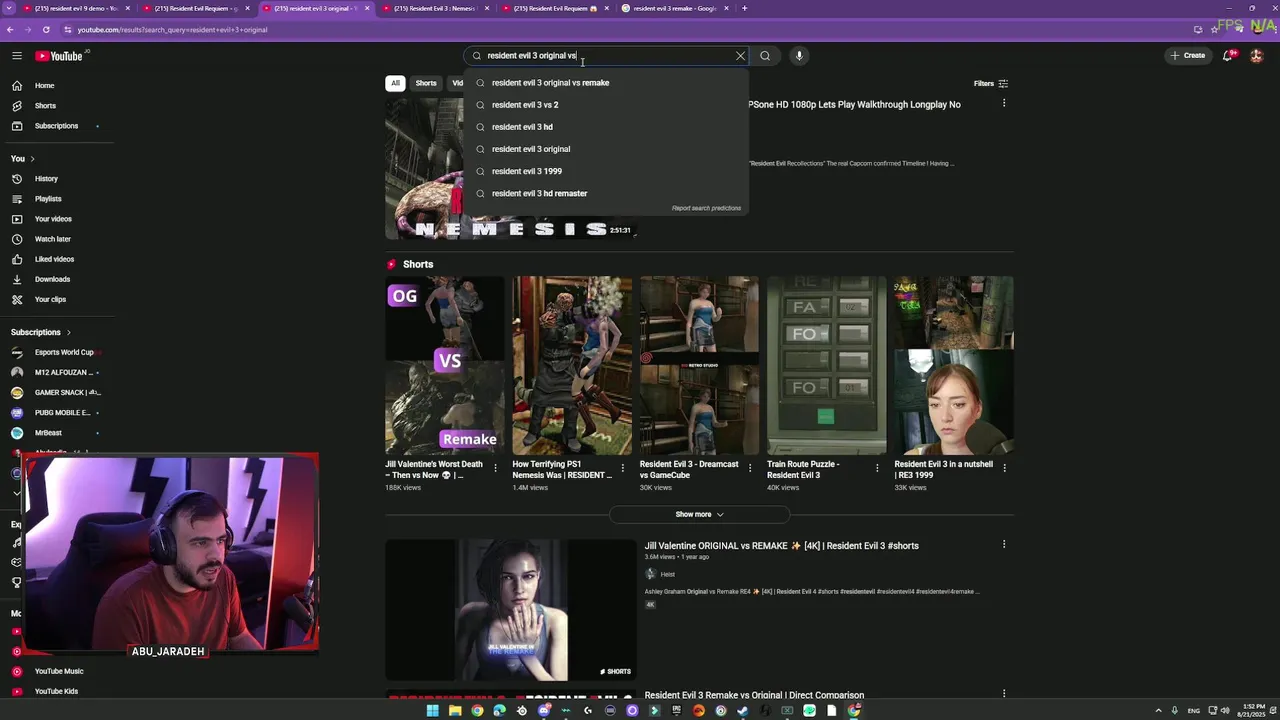This screenshot has height=720, width=1280.
Task: Open options for Jill Valentine's Worst Death short
Action: click(x=496, y=468)
